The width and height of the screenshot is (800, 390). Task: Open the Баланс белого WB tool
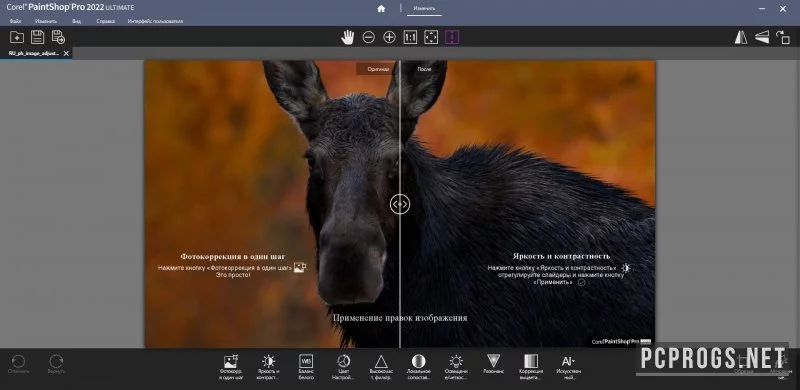306,368
